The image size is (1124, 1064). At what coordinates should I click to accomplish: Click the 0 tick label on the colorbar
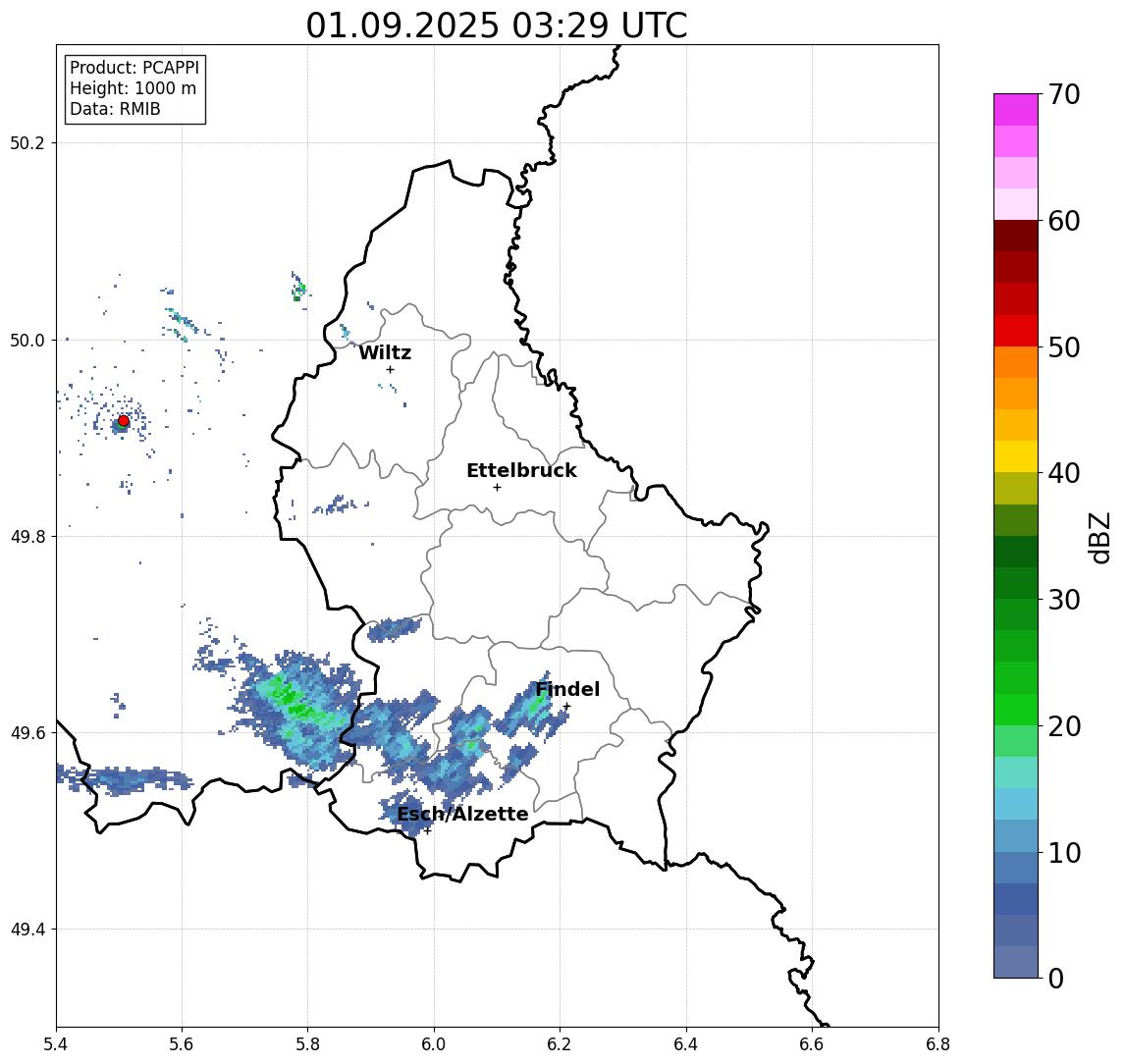1056,978
